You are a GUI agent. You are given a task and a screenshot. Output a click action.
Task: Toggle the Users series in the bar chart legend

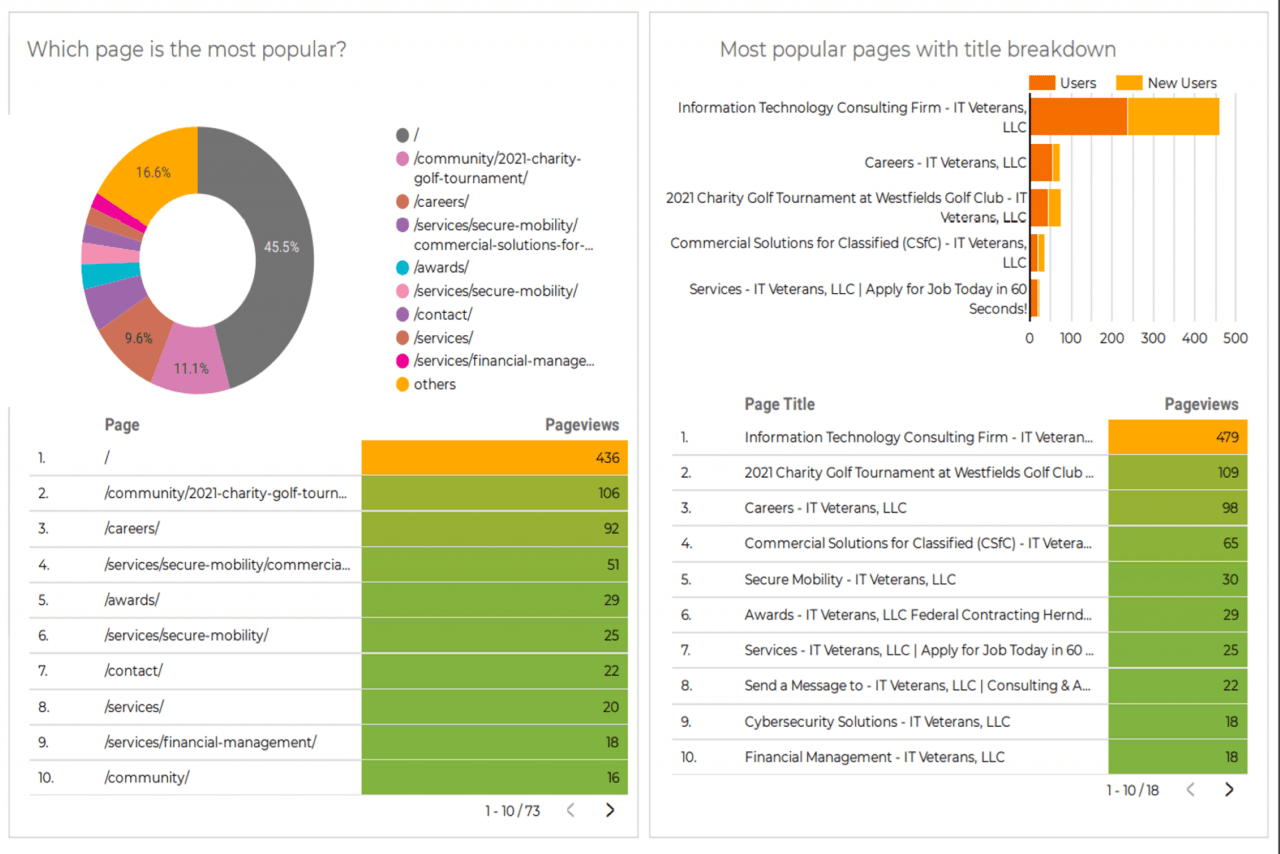[x=1065, y=83]
